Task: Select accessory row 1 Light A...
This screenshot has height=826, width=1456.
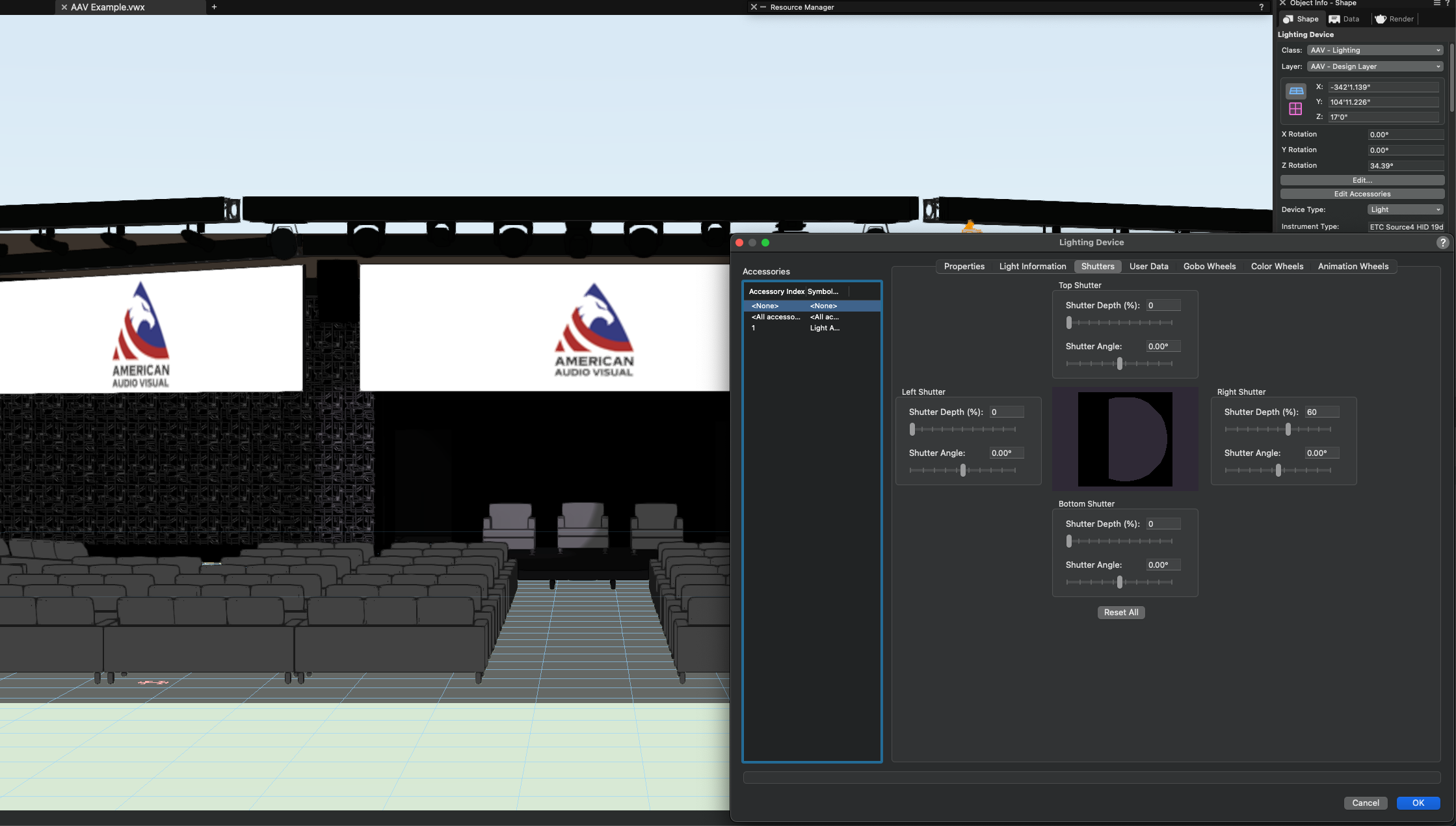Action: (x=812, y=328)
